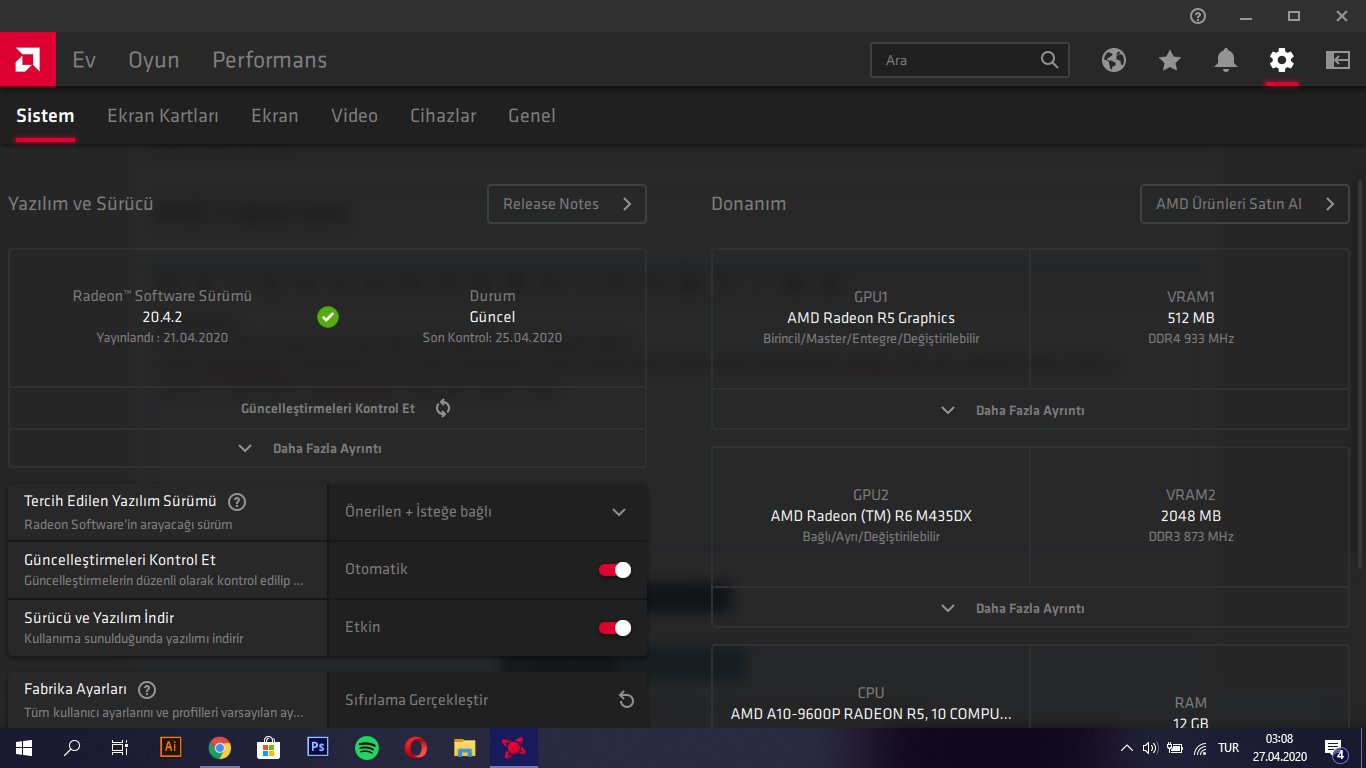Click Sıfırlama Gerçekleştir button
Viewport: 1366px width, 768px height.
[487, 700]
